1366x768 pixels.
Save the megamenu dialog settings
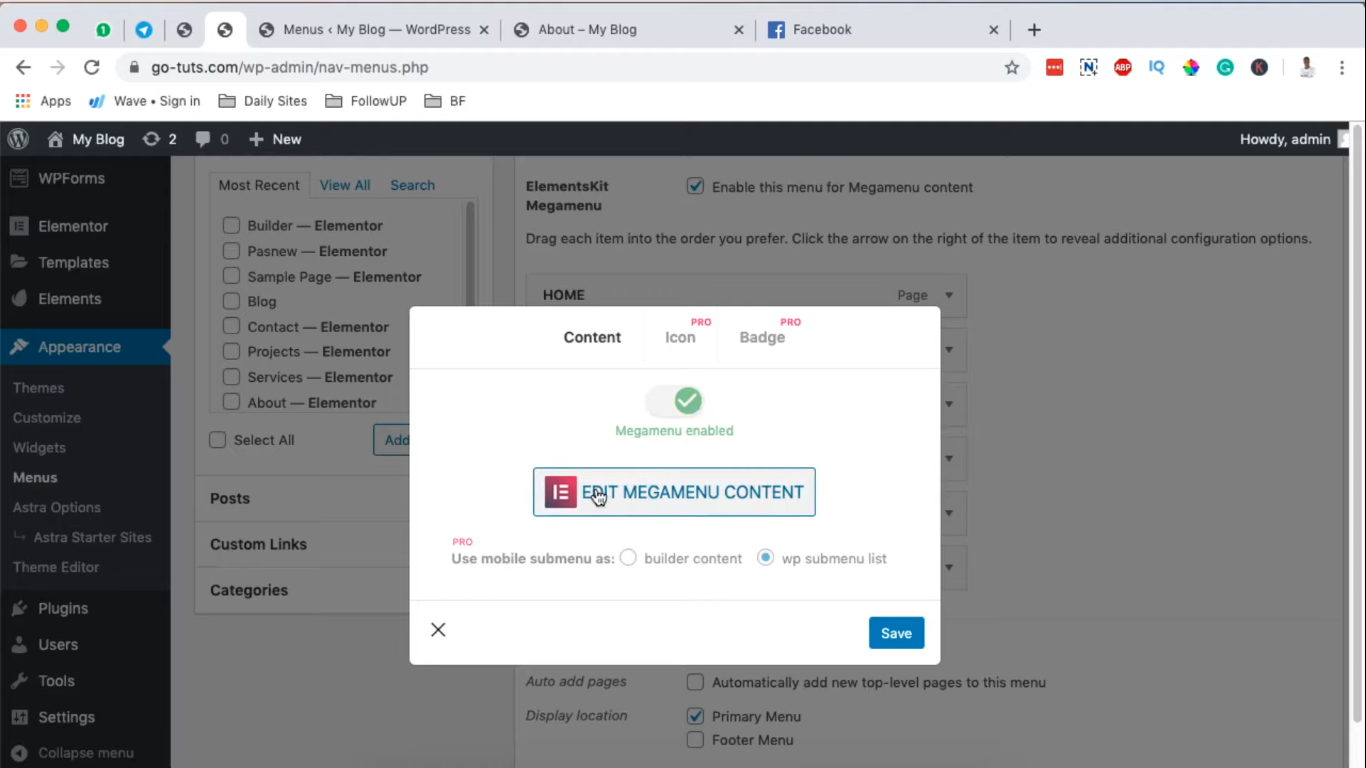click(x=896, y=633)
